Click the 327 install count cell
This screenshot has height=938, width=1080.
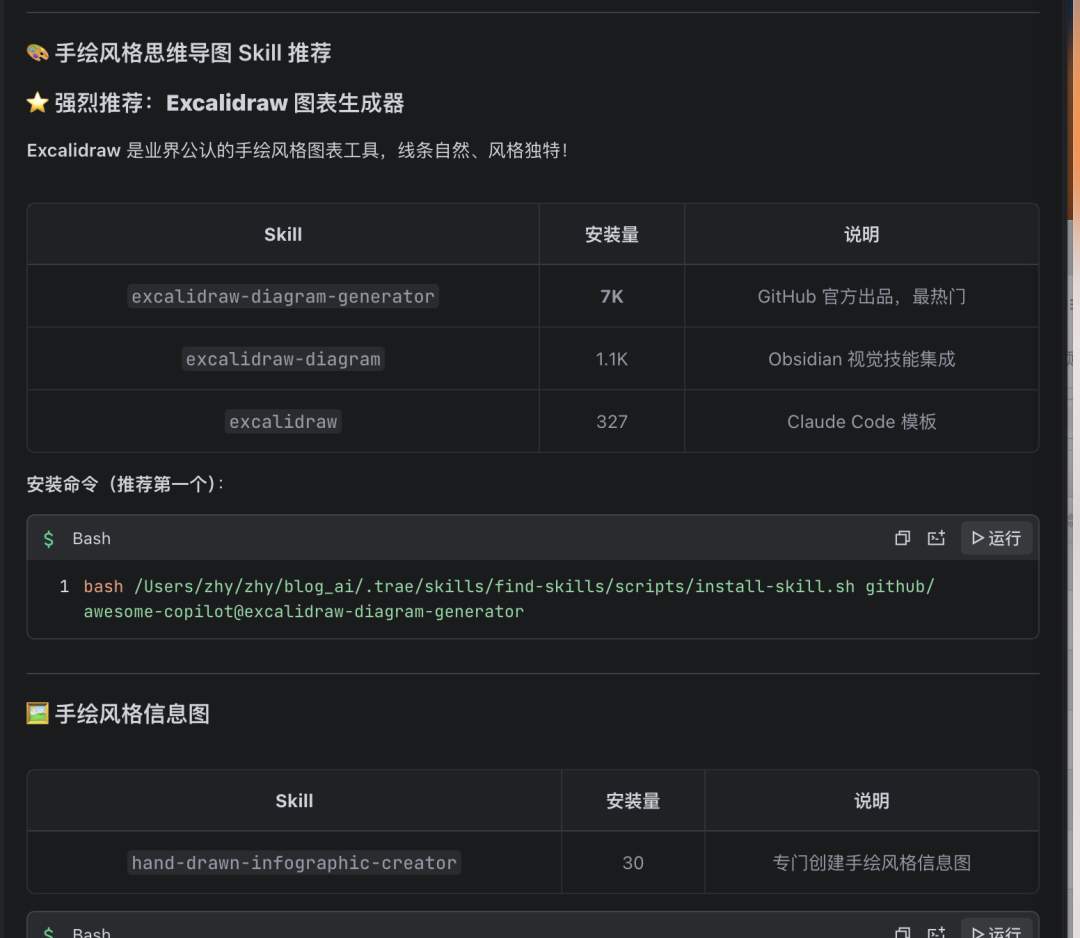tap(612, 421)
